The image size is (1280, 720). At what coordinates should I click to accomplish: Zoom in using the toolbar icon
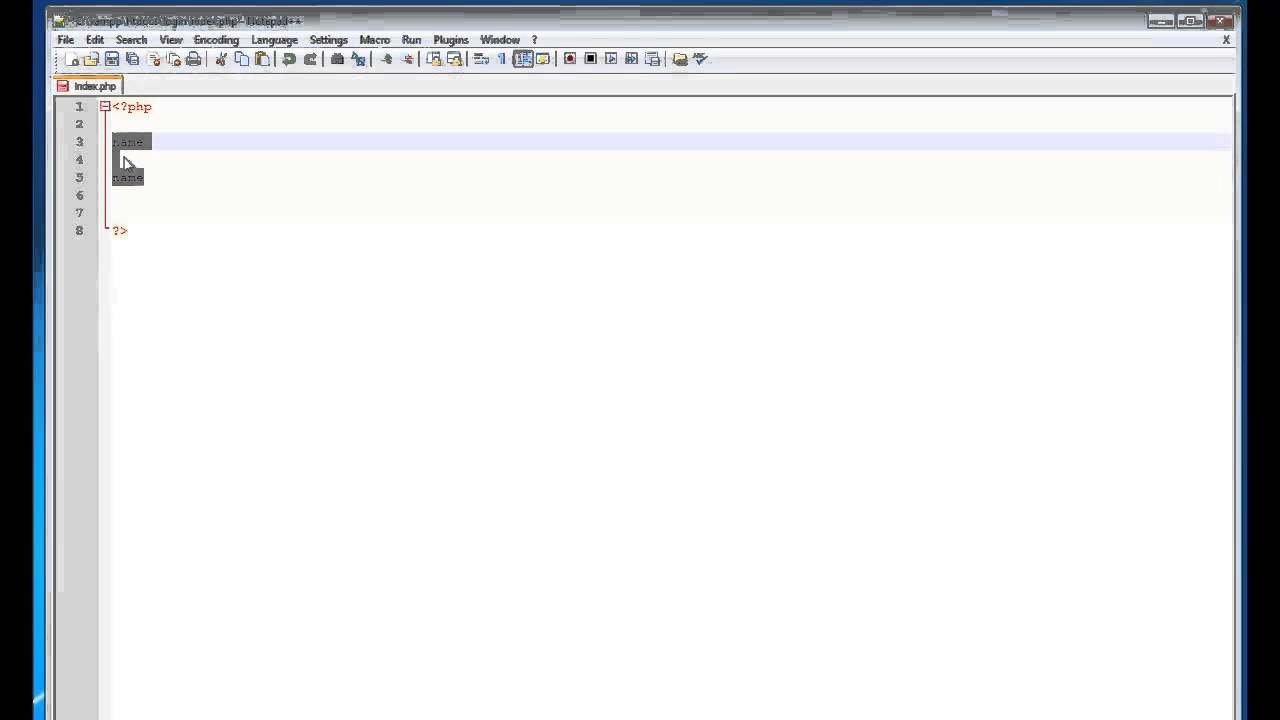386,59
